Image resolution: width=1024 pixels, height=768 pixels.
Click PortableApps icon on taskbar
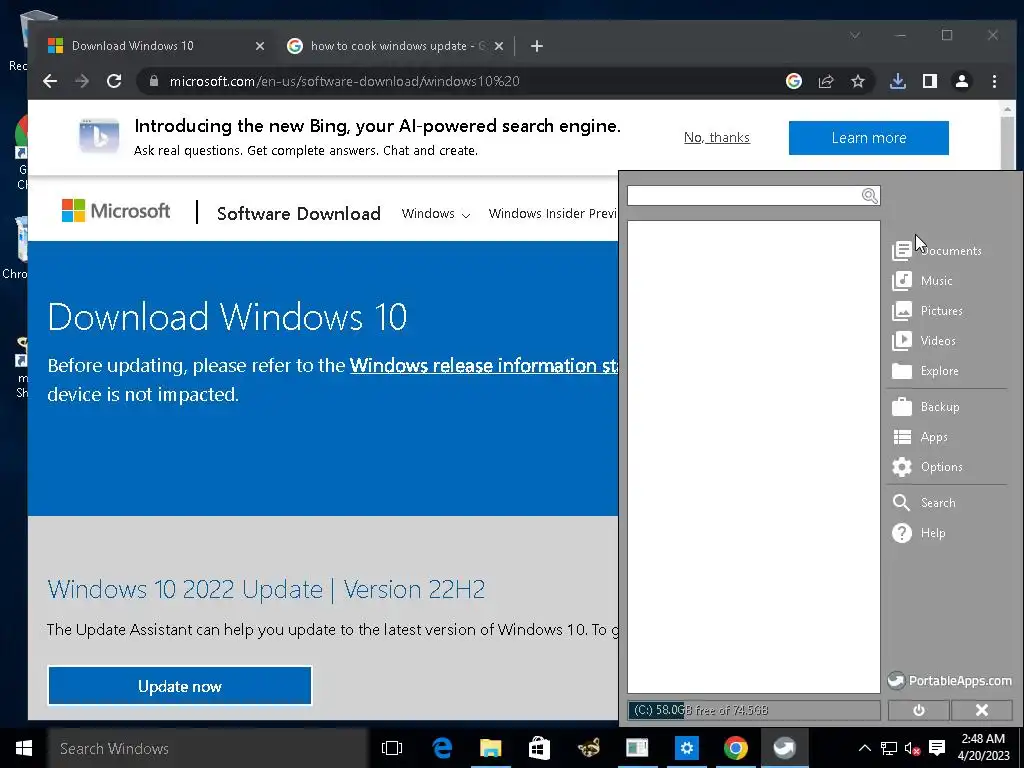pyautogui.click(x=784, y=748)
